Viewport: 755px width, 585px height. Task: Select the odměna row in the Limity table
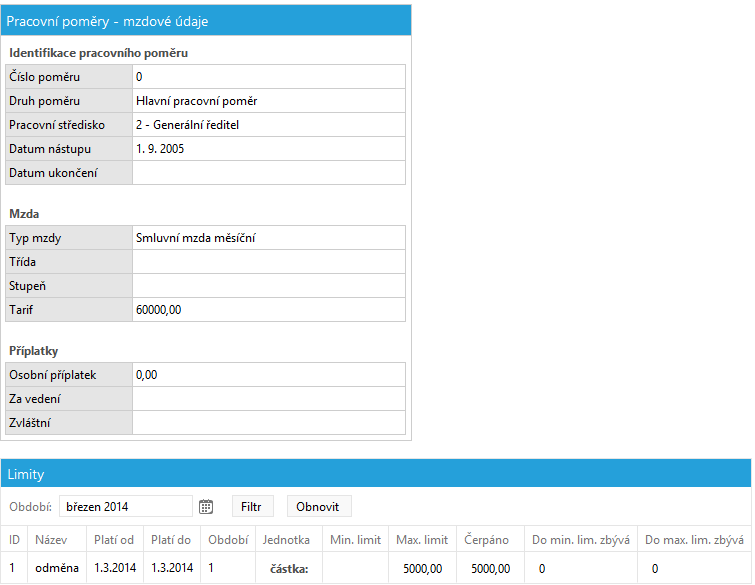[x=376, y=568]
